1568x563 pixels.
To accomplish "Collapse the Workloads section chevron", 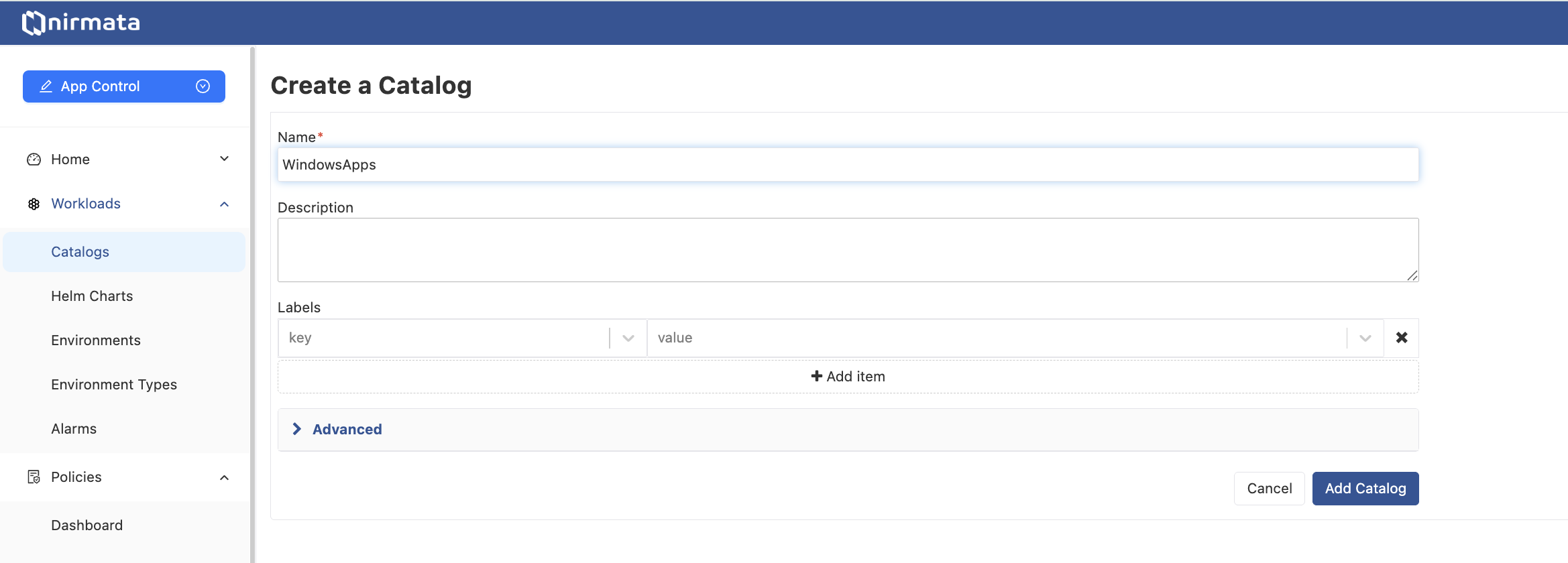I will (225, 204).
